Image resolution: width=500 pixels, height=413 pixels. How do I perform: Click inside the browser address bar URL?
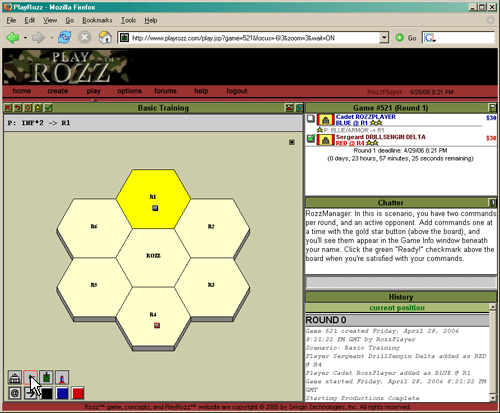tap(253, 38)
